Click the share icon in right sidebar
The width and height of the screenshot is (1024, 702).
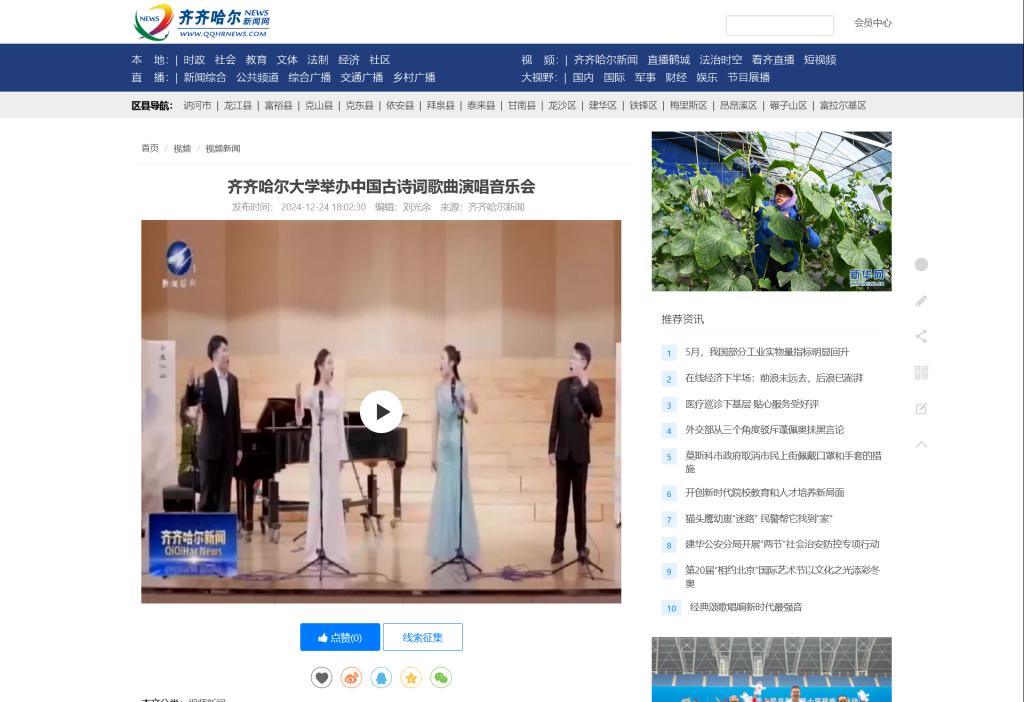coord(921,336)
